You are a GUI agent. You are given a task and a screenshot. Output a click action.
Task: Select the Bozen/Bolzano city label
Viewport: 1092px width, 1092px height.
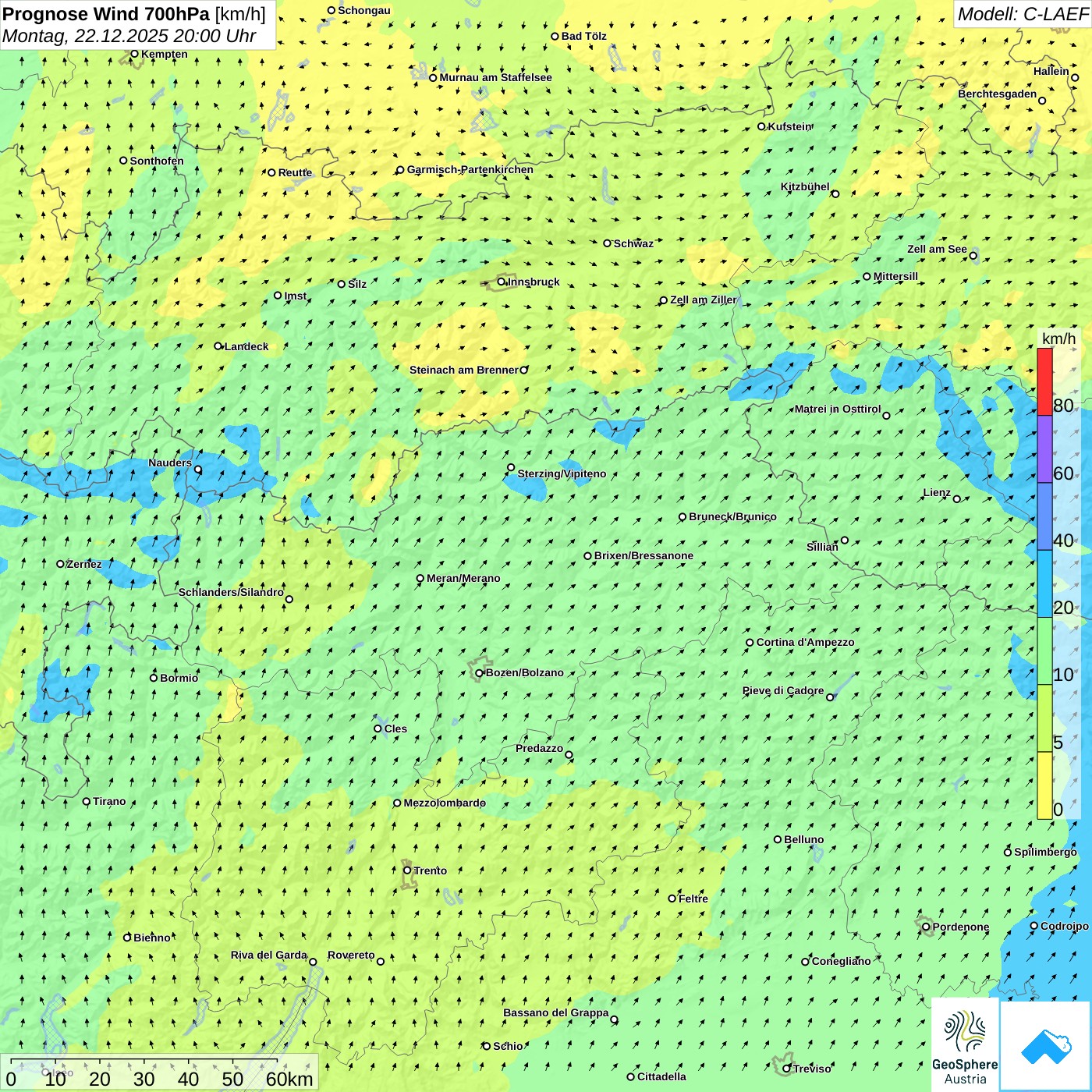tap(524, 672)
